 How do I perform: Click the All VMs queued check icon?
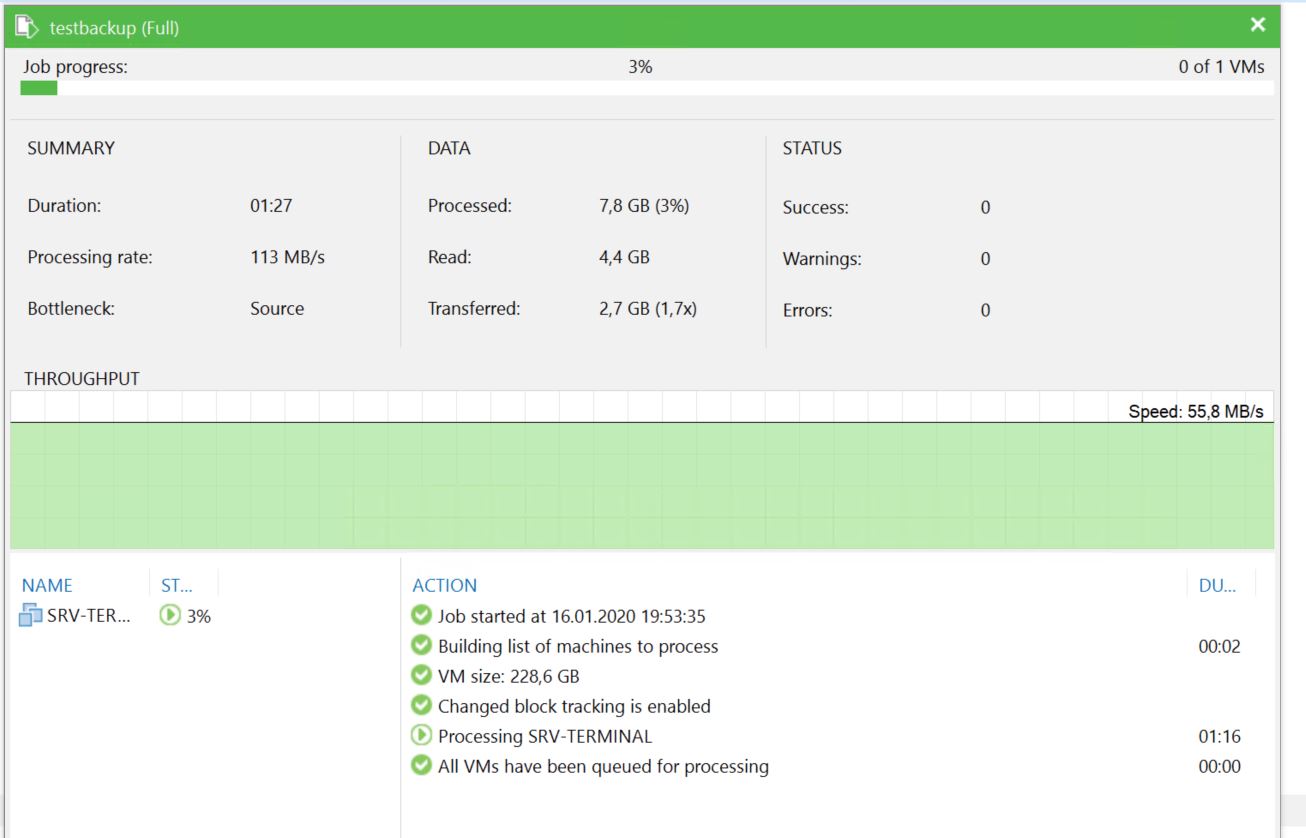coord(422,766)
